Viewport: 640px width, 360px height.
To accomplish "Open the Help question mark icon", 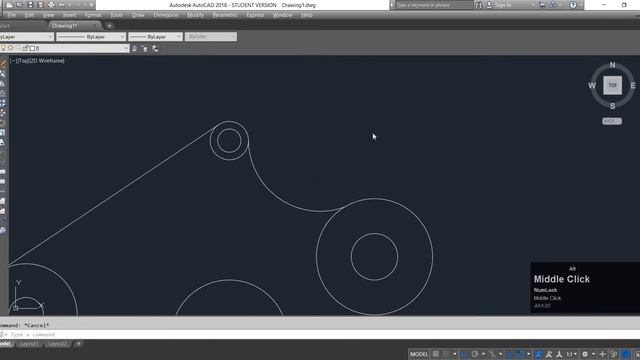I will pos(573,5).
